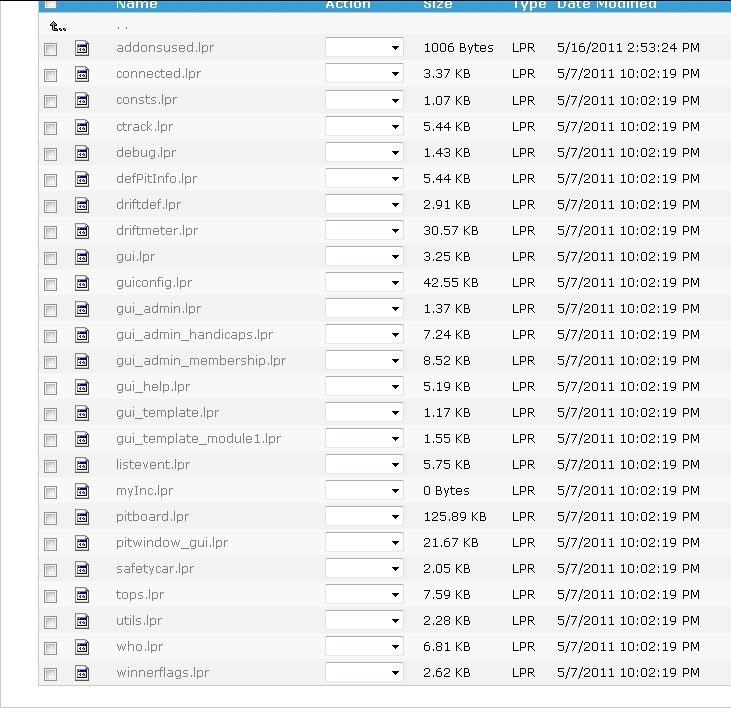
Task: Expand the action dropdown for defPitInfo.lpr
Action: pos(364,179)
